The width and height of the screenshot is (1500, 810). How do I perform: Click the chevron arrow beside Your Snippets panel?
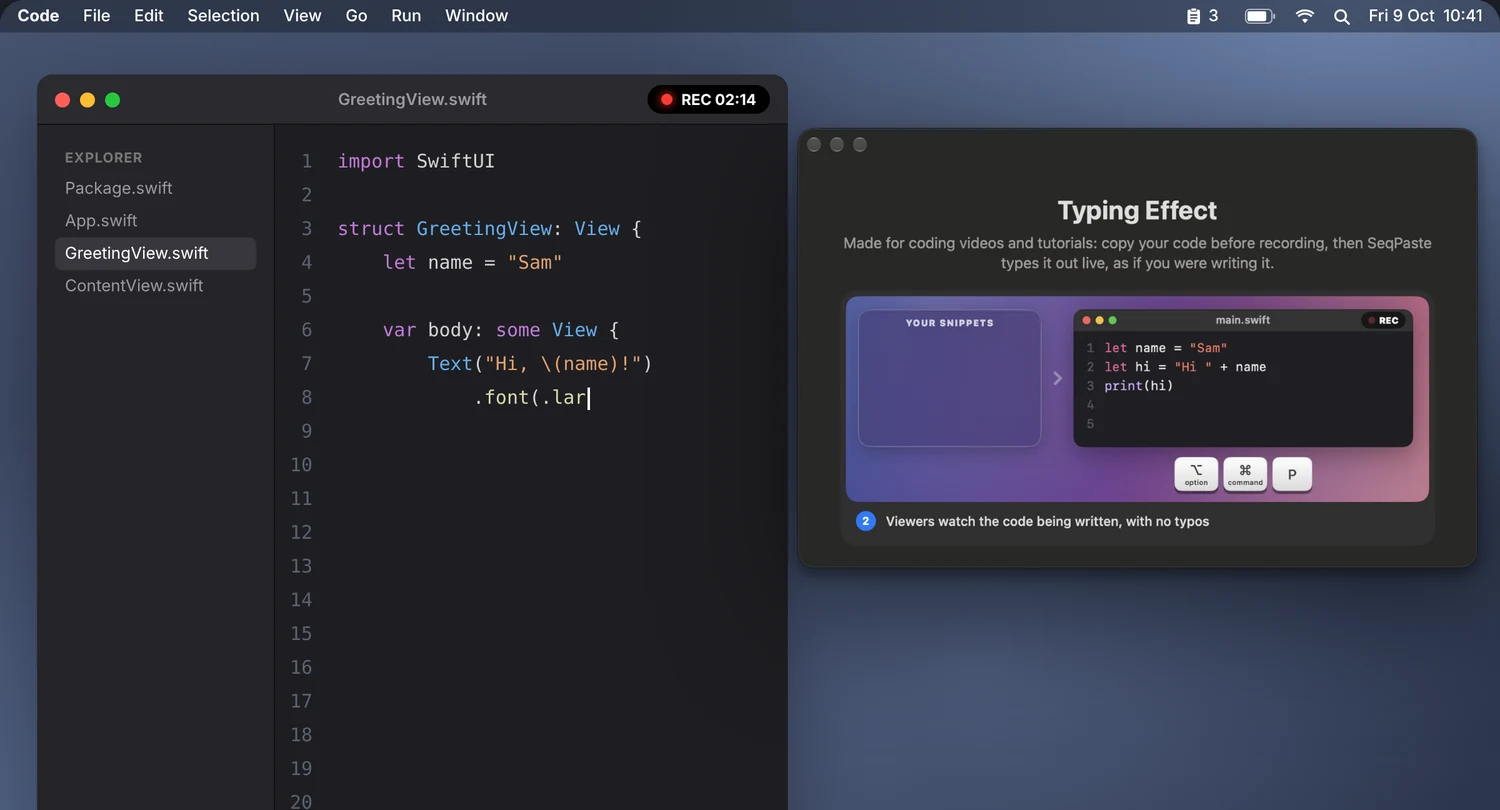click(1057, 378)
